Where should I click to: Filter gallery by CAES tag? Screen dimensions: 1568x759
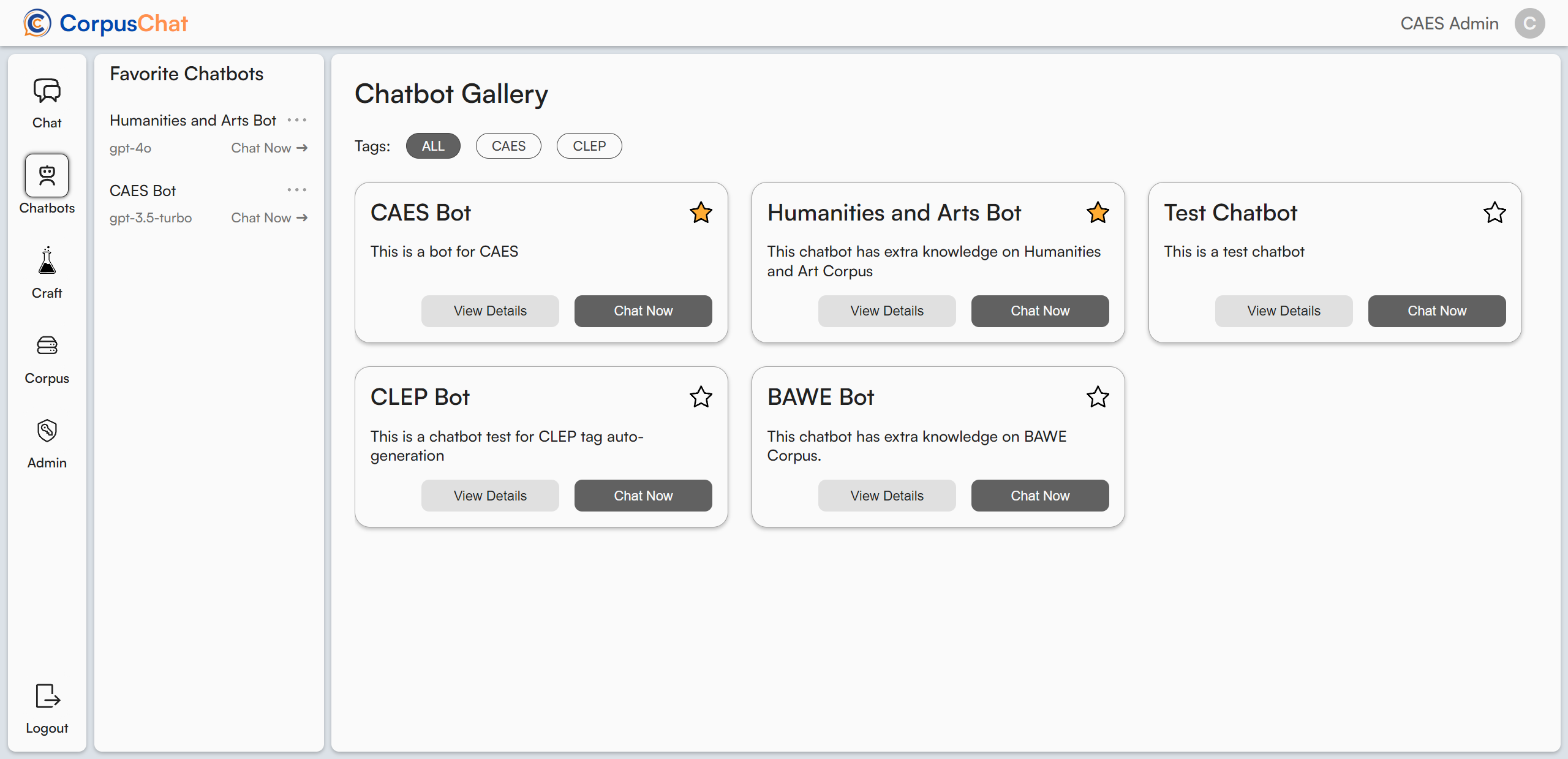[508, 146]
